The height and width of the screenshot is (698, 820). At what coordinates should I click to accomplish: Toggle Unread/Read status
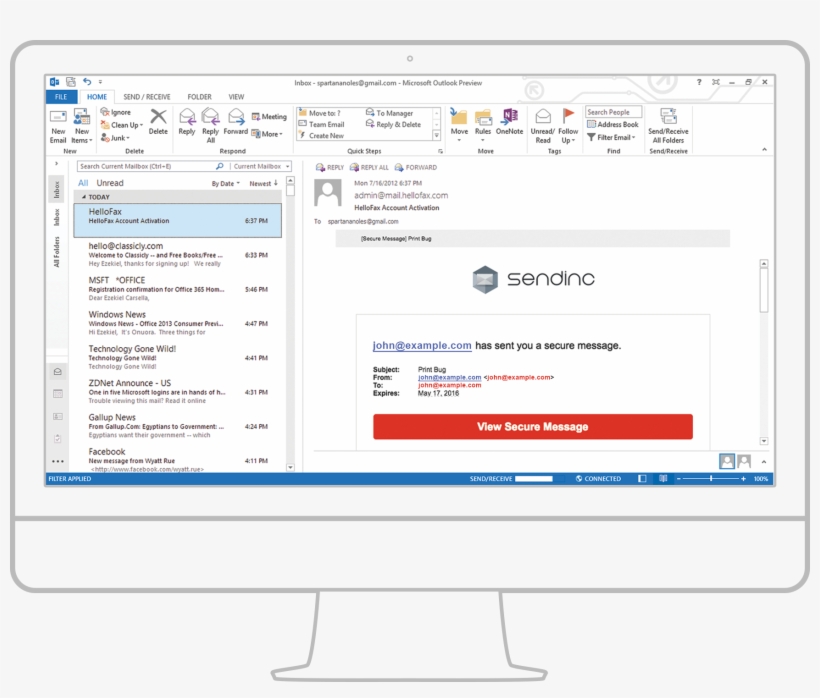542,126
